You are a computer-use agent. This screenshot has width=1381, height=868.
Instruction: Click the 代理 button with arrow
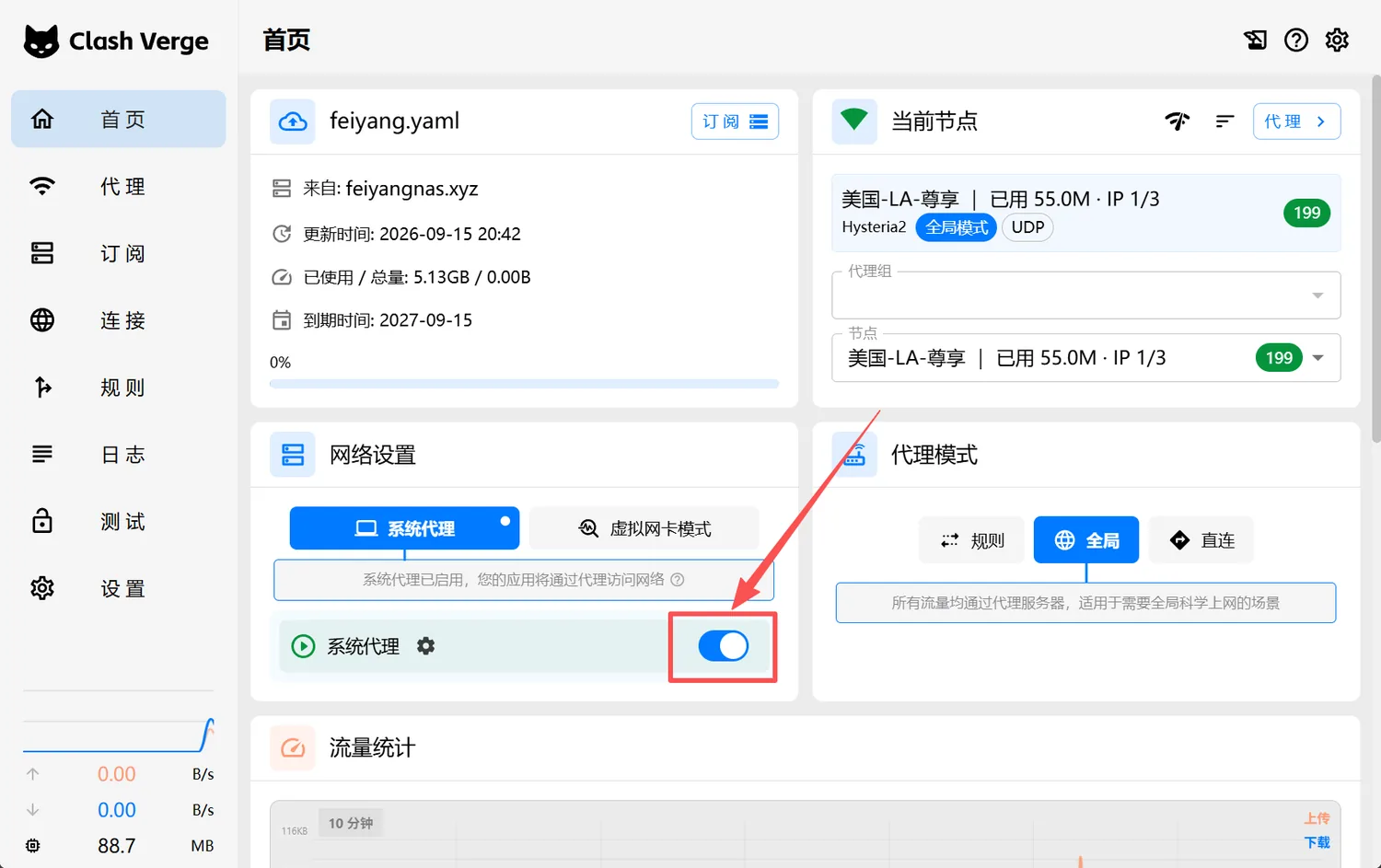1296,122
